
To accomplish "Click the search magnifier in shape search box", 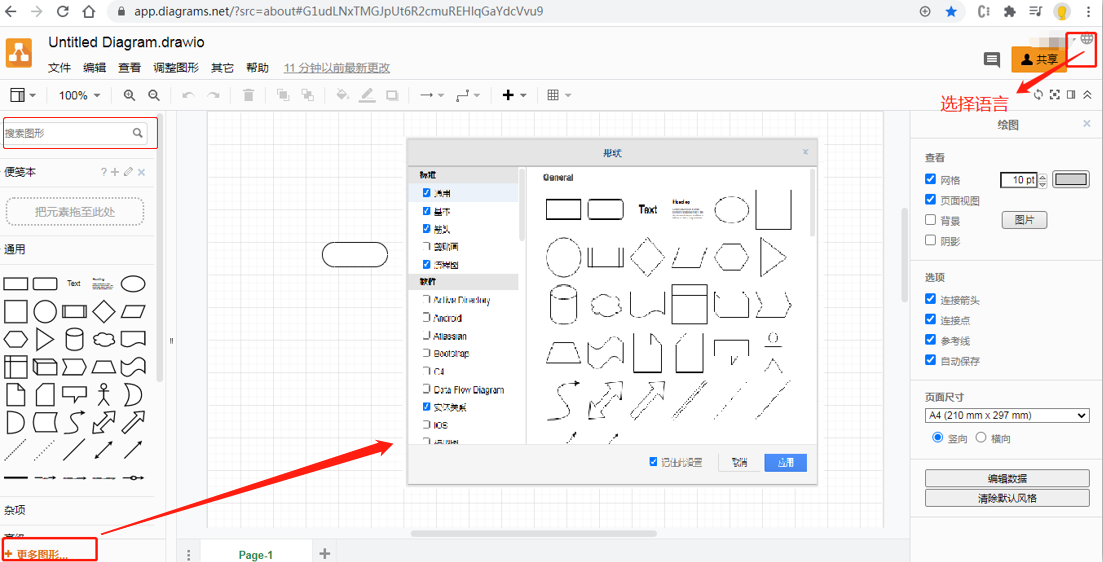I will [x=138, y=132].
